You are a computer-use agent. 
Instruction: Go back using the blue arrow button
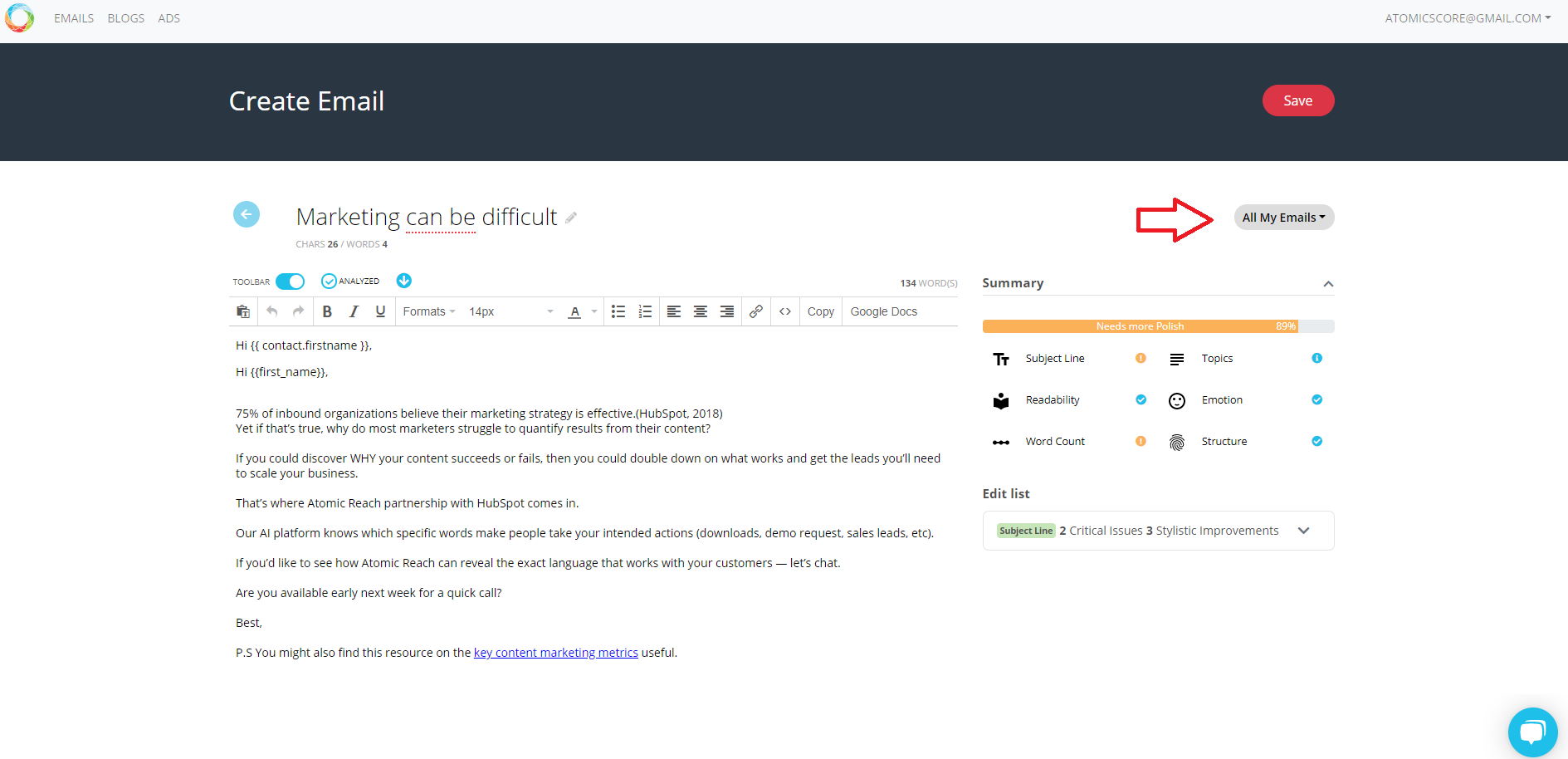(247, 214)
